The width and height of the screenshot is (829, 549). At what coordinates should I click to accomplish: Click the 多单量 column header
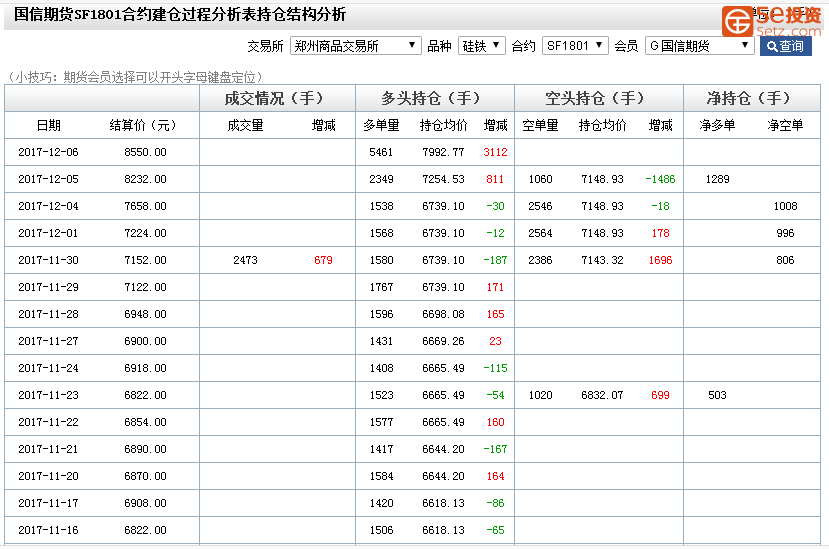(381, 125)
